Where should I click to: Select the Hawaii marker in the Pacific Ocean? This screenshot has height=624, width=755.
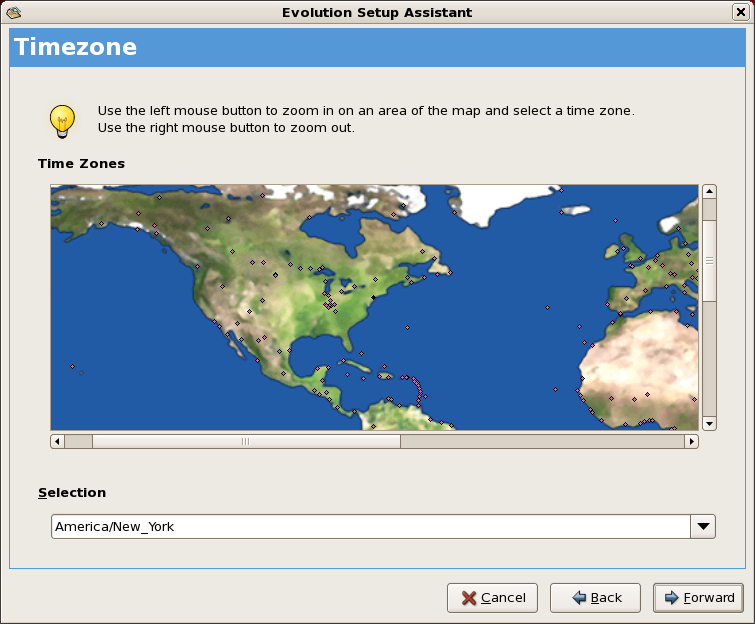(x=72, y=366)
